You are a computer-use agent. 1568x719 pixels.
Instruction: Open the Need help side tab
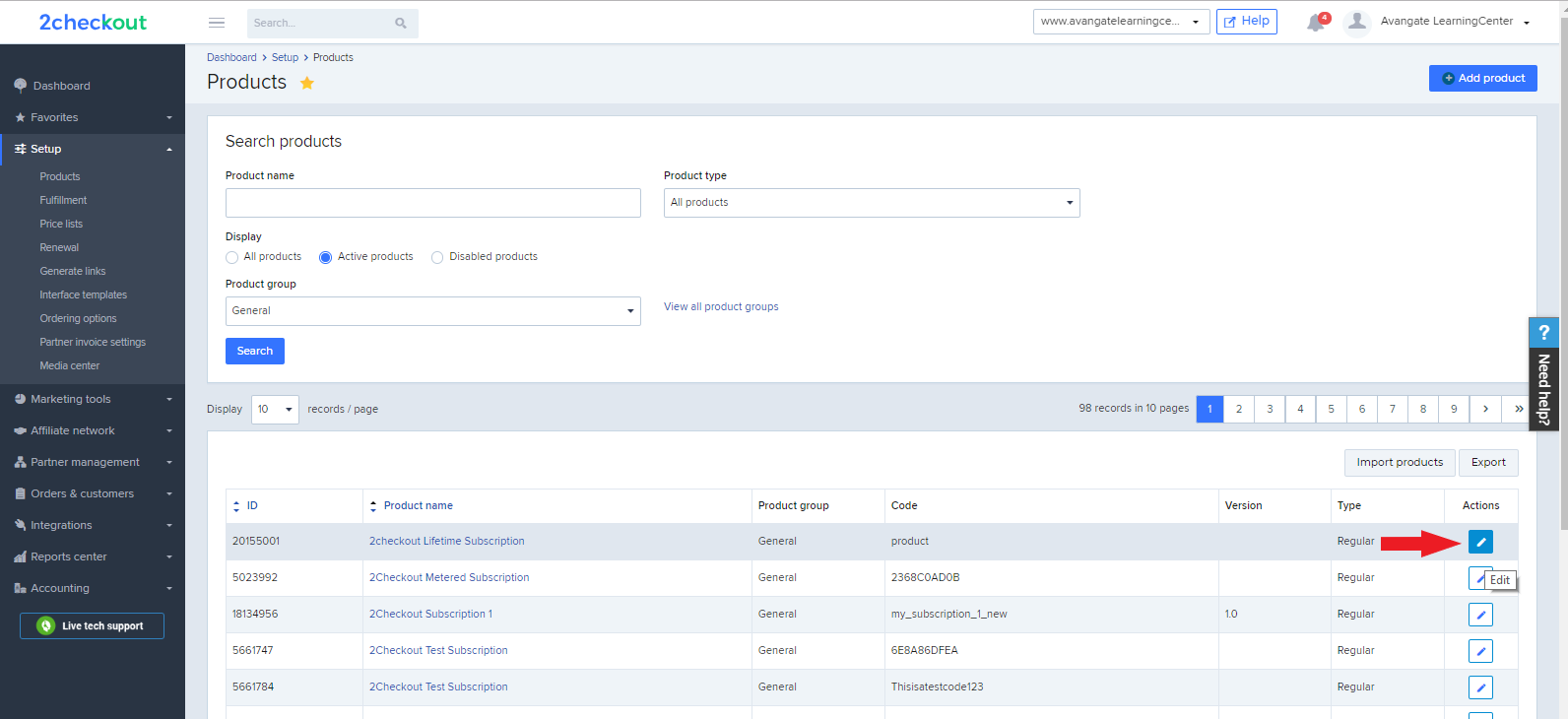(1543, 374)
